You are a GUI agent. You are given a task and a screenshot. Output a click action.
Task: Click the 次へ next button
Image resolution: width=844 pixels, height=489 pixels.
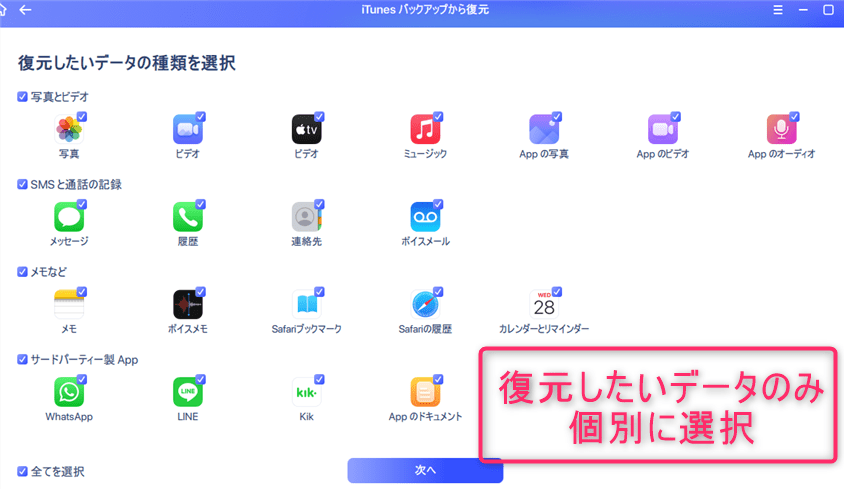tap(425, 470)
